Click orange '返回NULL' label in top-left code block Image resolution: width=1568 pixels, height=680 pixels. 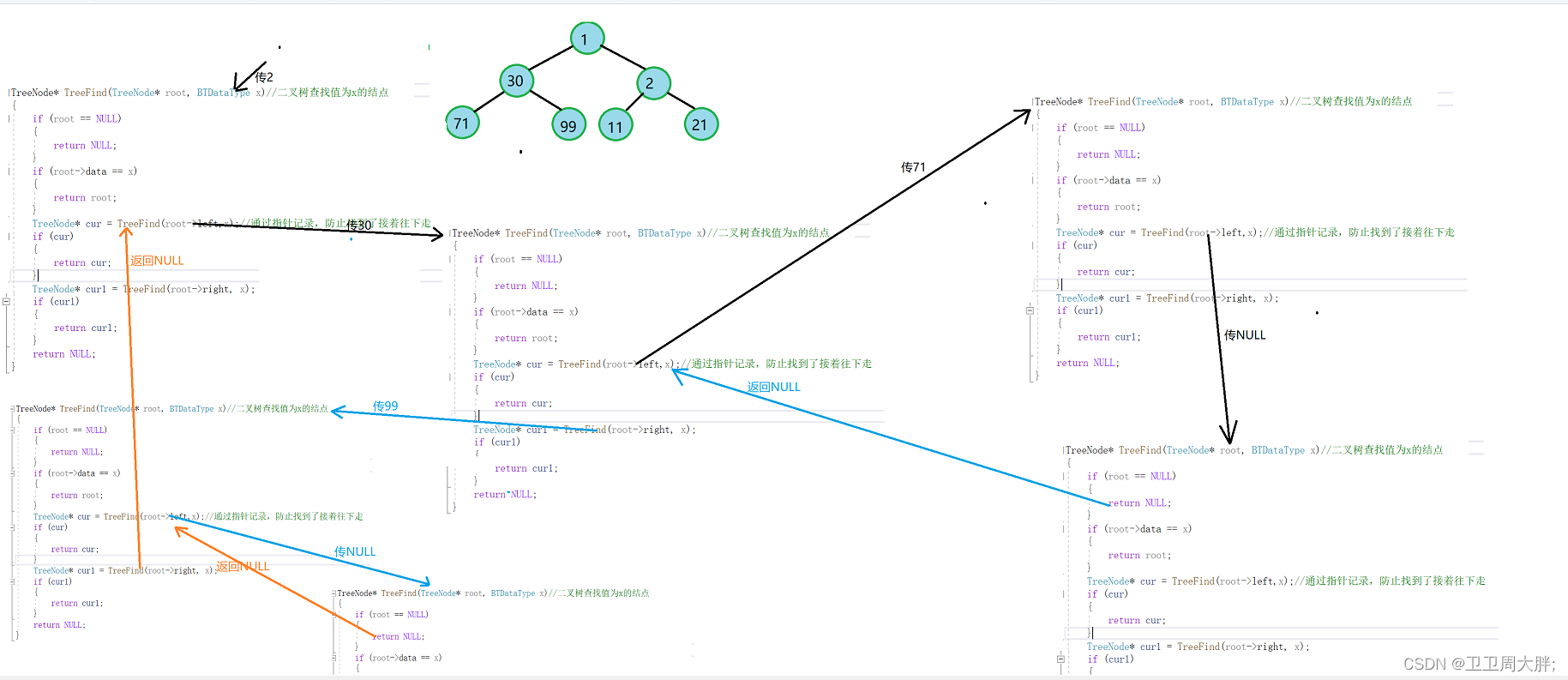(x=157, y=261)
